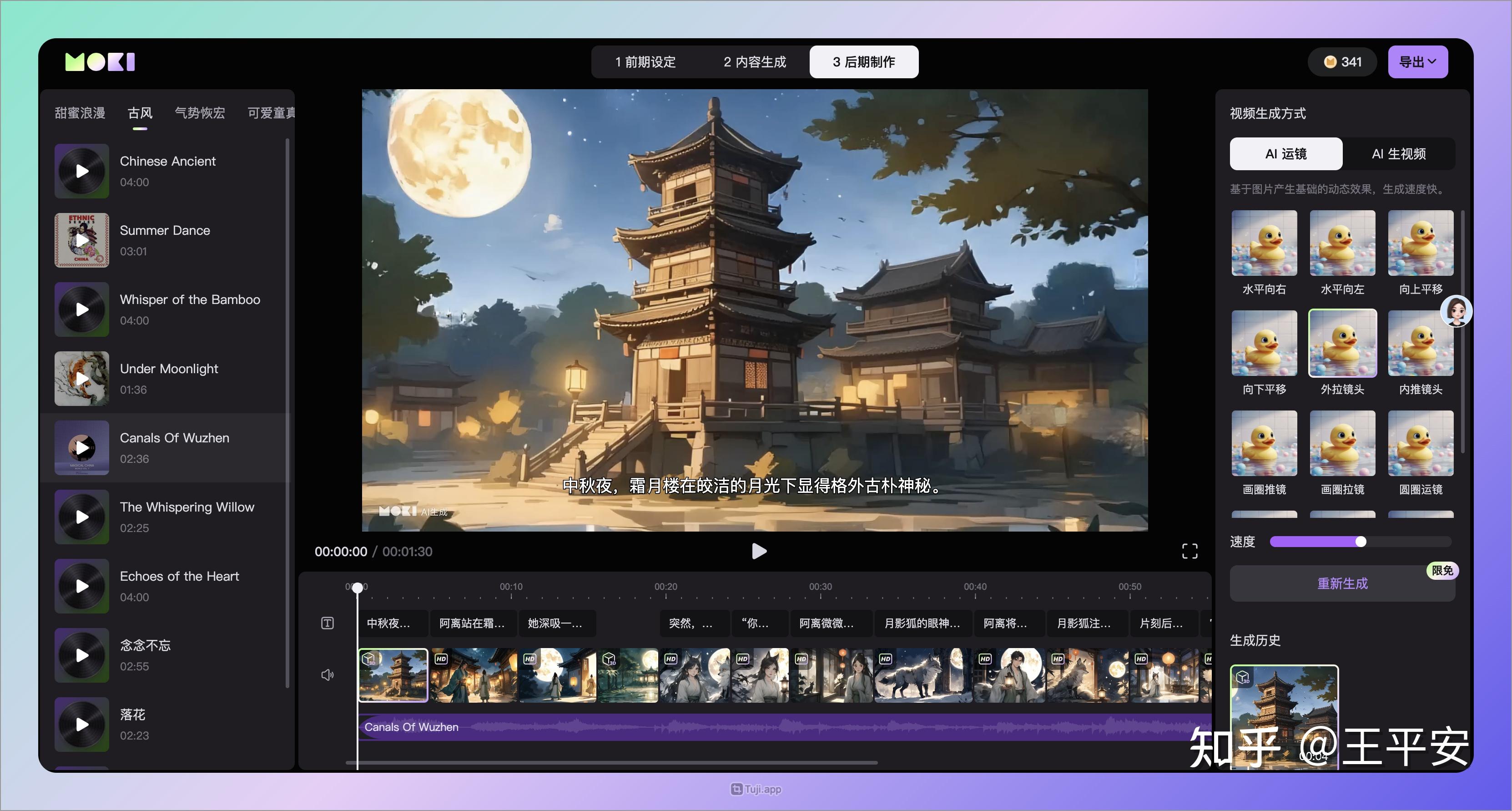This screenshot has height=811, width=1512.
Task: Select the AI 运镜 mode button
Action: pyautogui.click(x=1286, y=153)
